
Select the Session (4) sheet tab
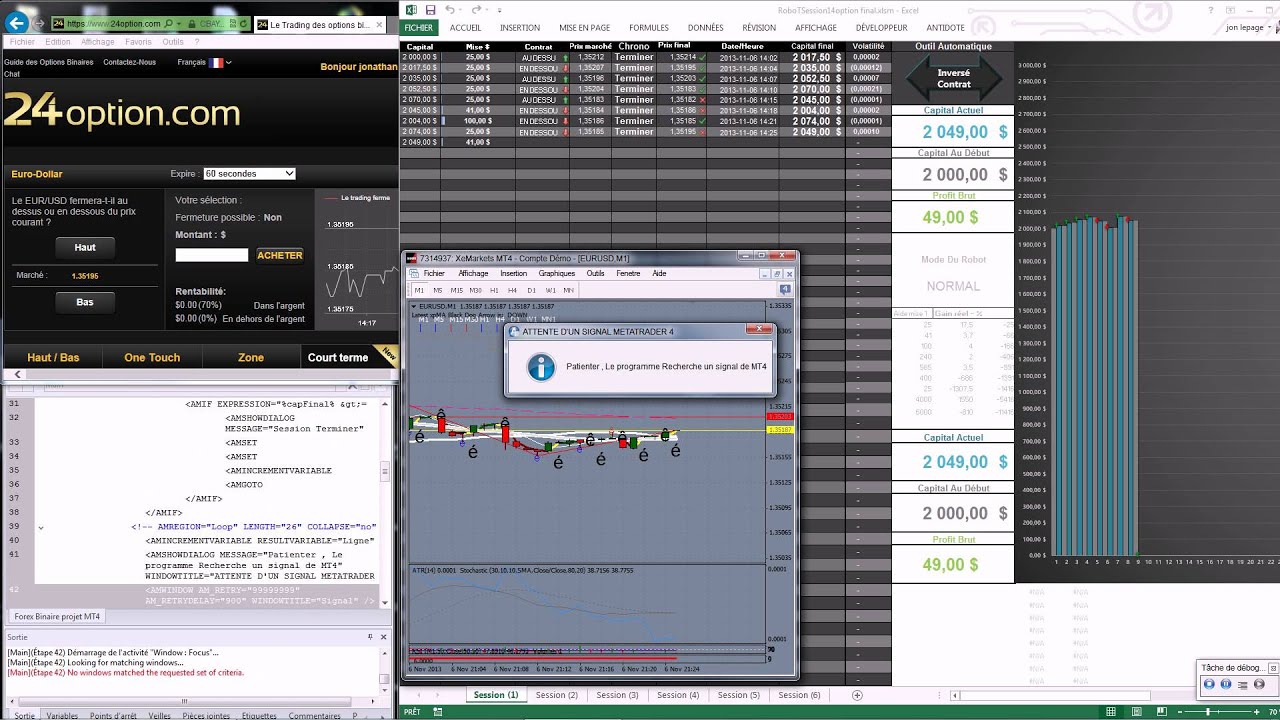tap(678, 695)
